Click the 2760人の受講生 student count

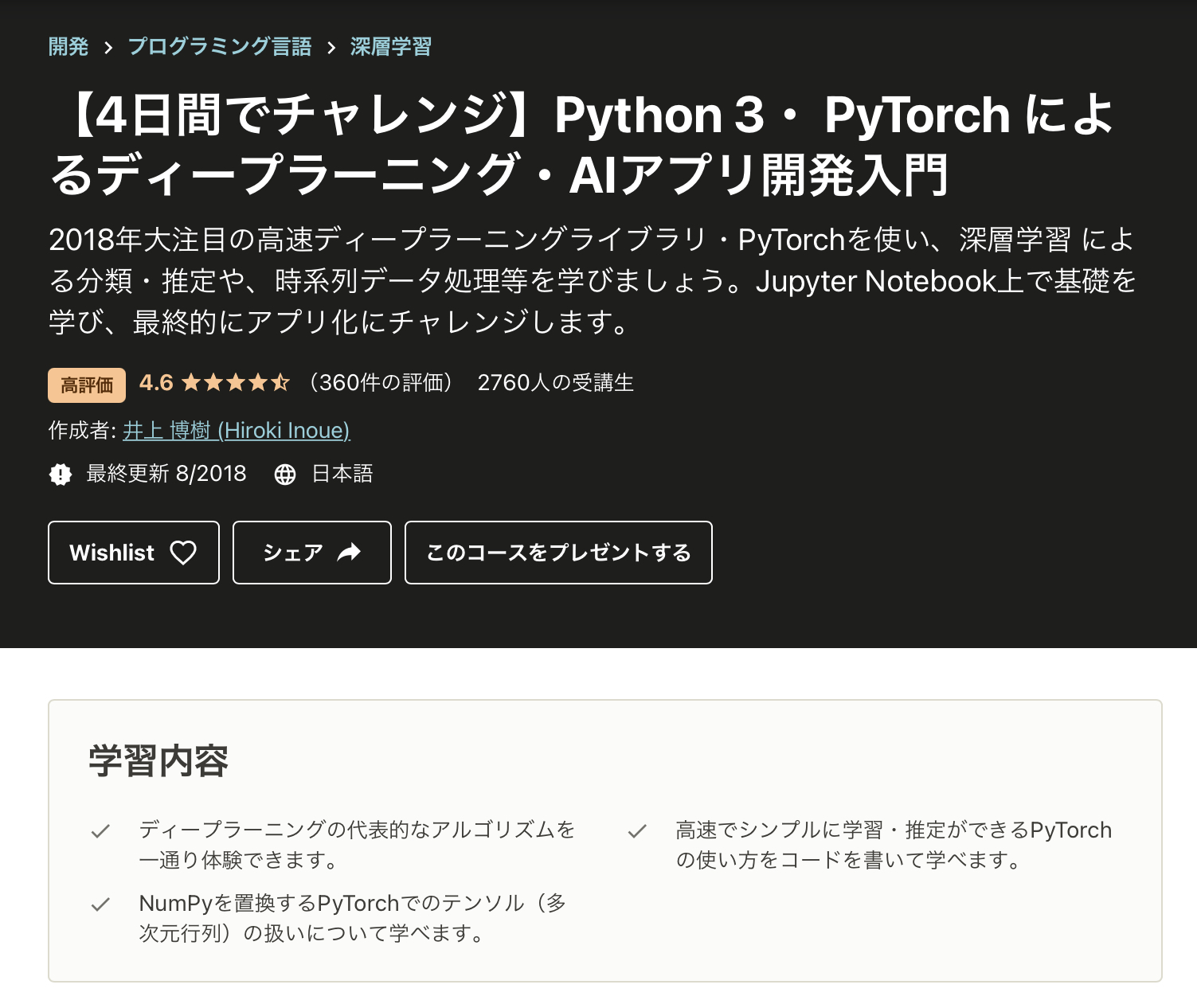555,383
